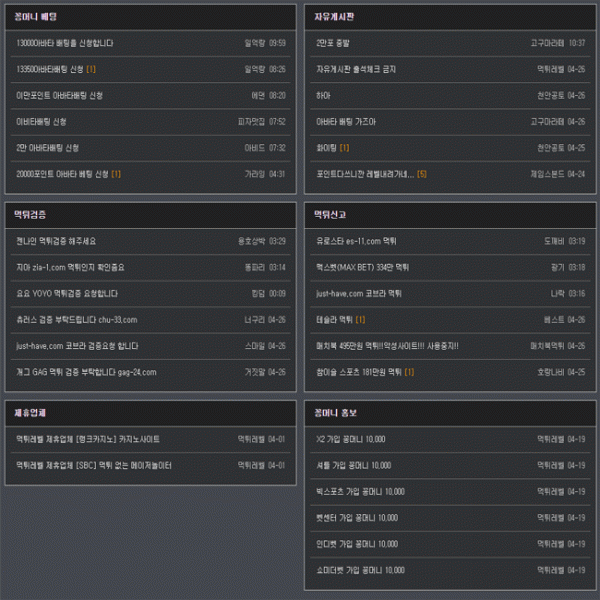The height and width of the screenshot is (600, 600).
Task: Open the 자유게시판 출석체크 금지 post
Action: click(x=356, y=69)
